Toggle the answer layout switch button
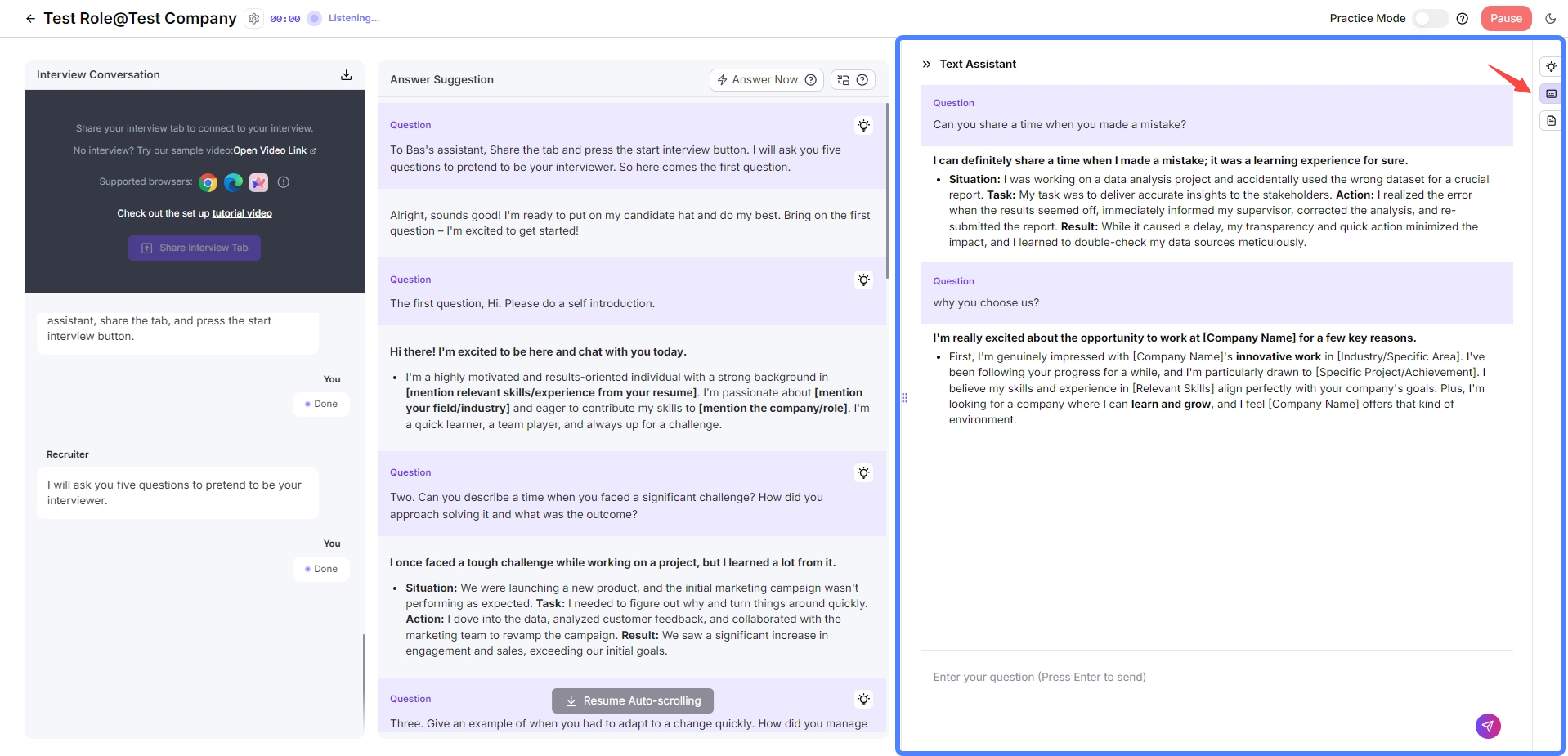Image resolution: width=1568 pixels, height=756 pixels. 853,79
